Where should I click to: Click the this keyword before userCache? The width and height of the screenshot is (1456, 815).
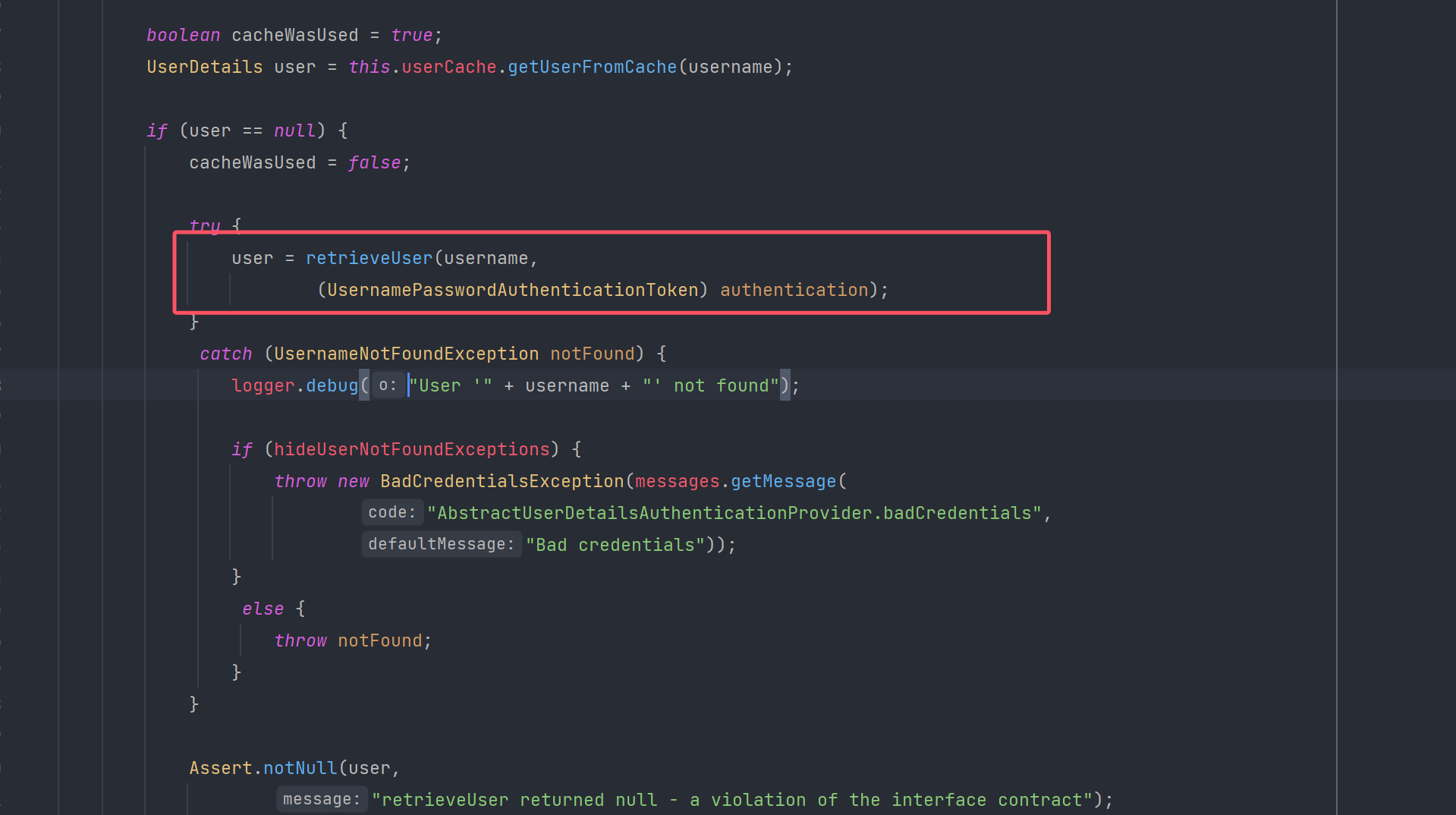point(369,67)
